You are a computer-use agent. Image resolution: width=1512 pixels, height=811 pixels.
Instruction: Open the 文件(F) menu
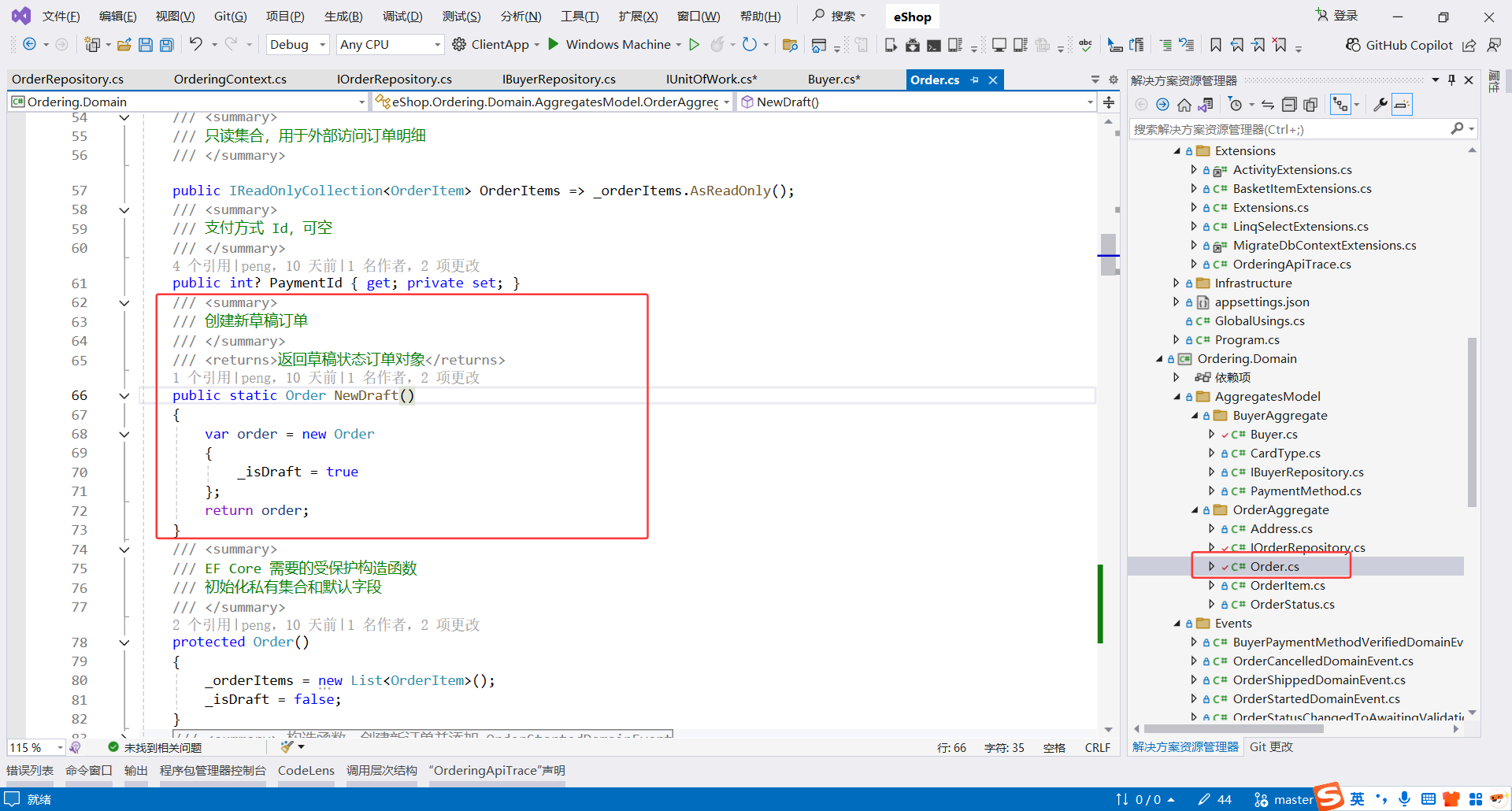click(x=61, y=17)
